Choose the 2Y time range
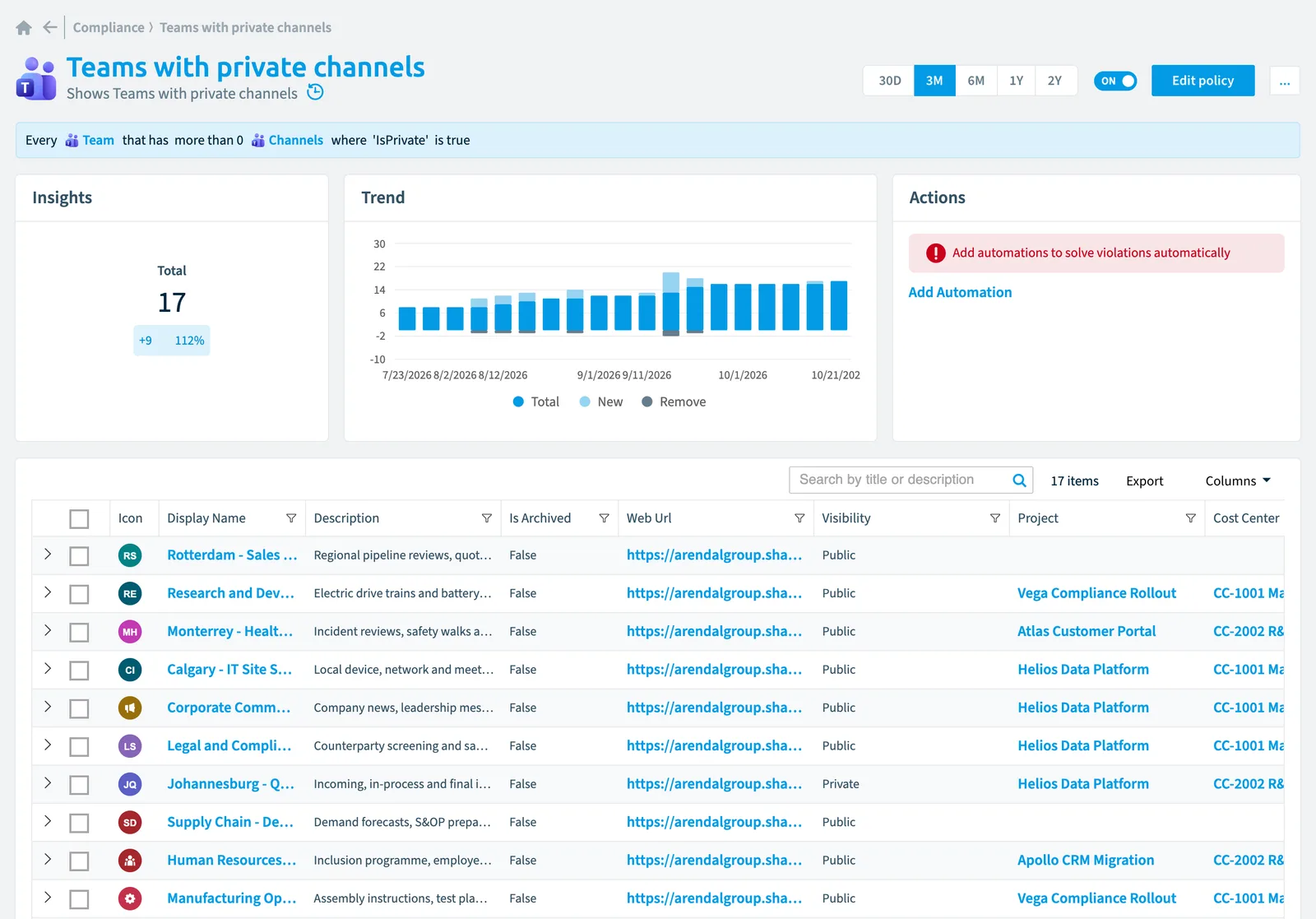 pos(1055,81)
